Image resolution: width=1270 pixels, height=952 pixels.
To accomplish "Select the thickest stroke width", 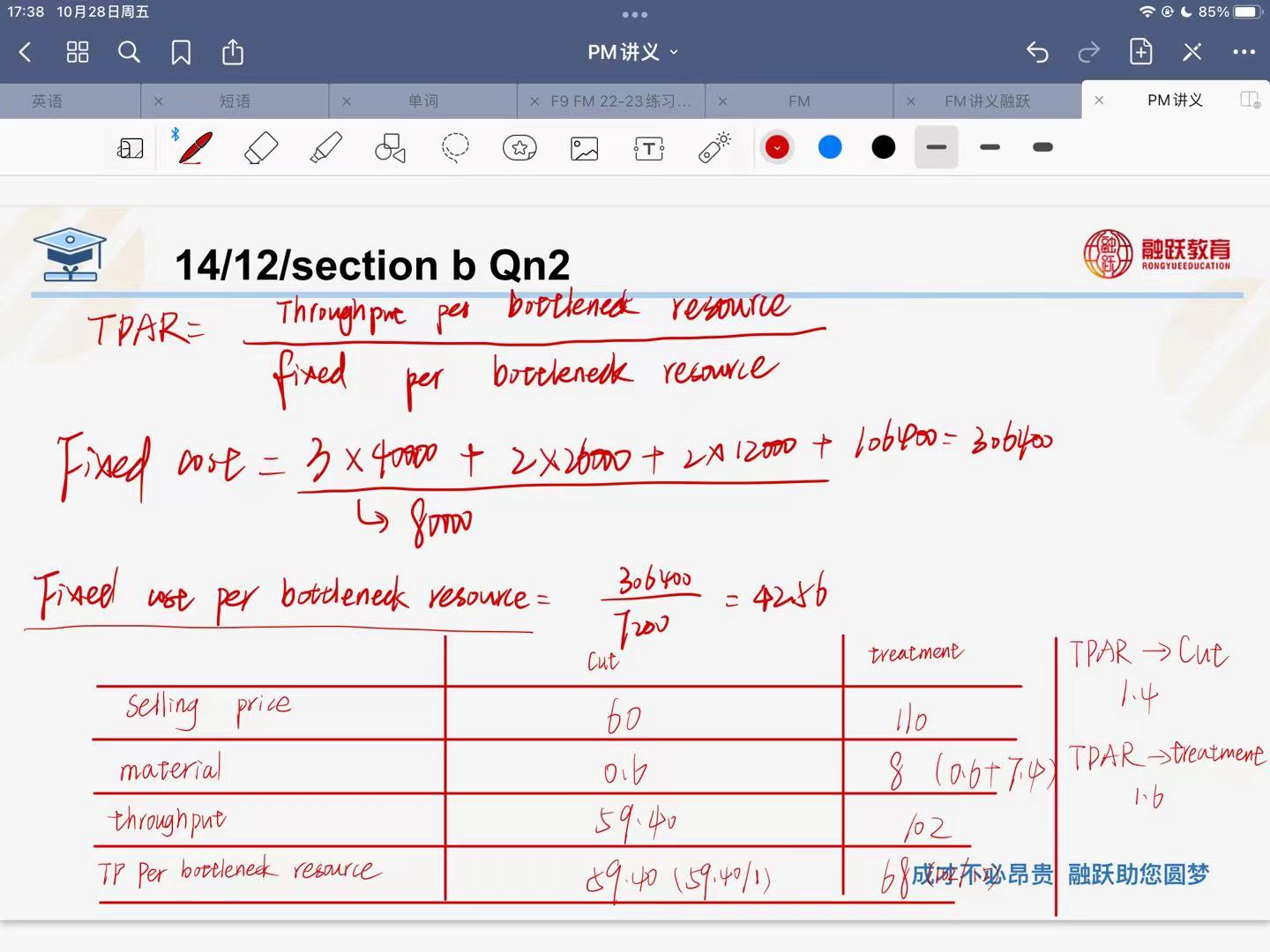I will pos(1042,147).
